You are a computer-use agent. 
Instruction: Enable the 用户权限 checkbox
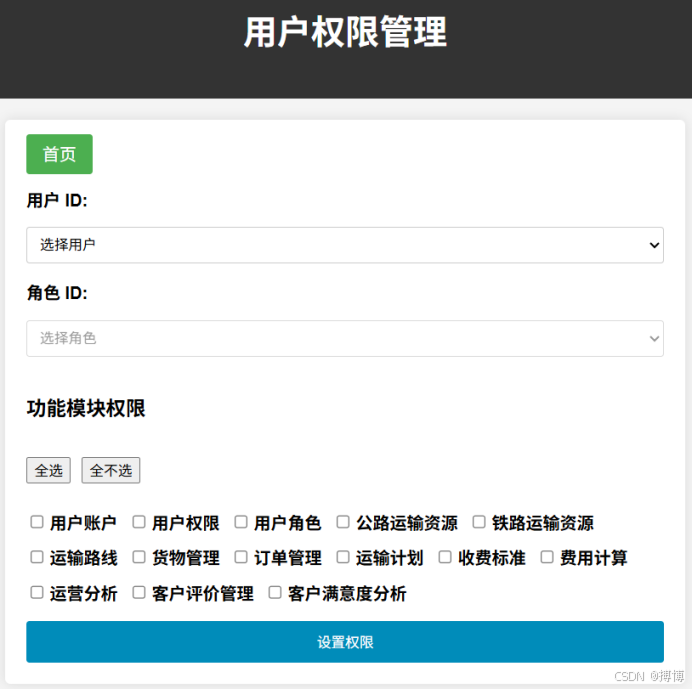(139, 522)
